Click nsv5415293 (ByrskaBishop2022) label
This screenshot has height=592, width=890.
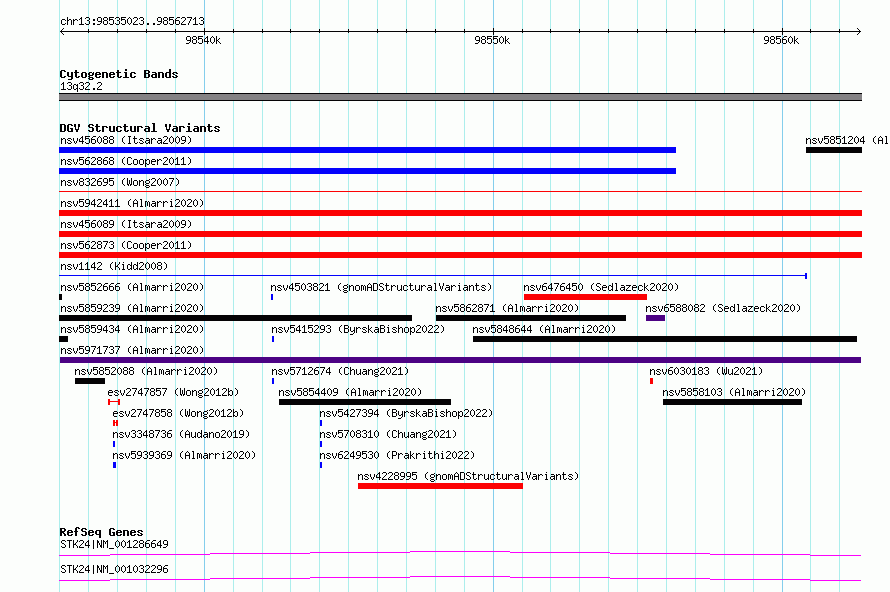point(358,329)
